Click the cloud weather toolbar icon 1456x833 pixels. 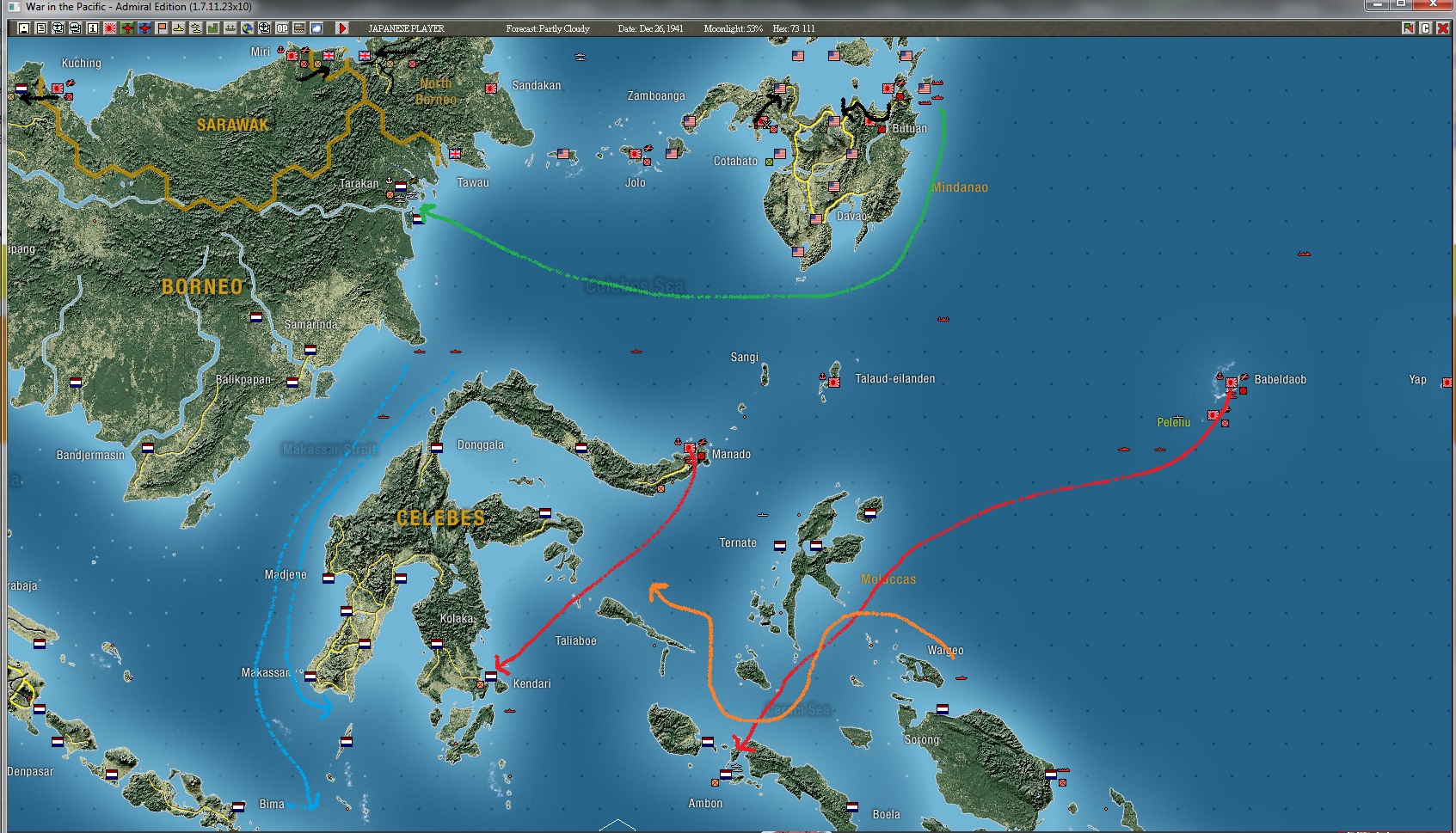pos(316,28)
